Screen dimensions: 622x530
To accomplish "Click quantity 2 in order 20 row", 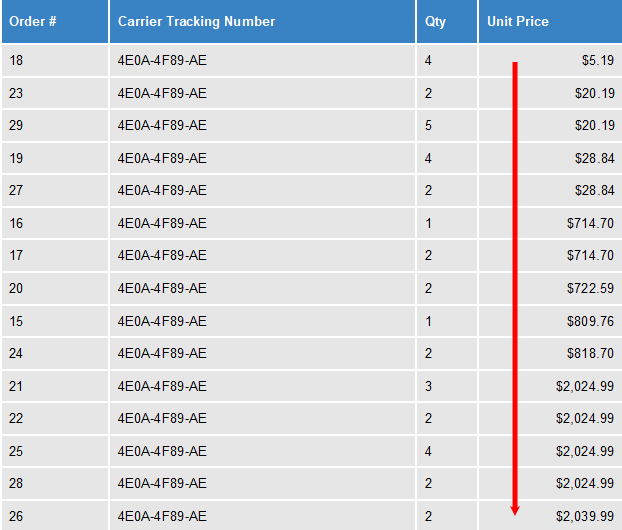I will coord(428,288).
